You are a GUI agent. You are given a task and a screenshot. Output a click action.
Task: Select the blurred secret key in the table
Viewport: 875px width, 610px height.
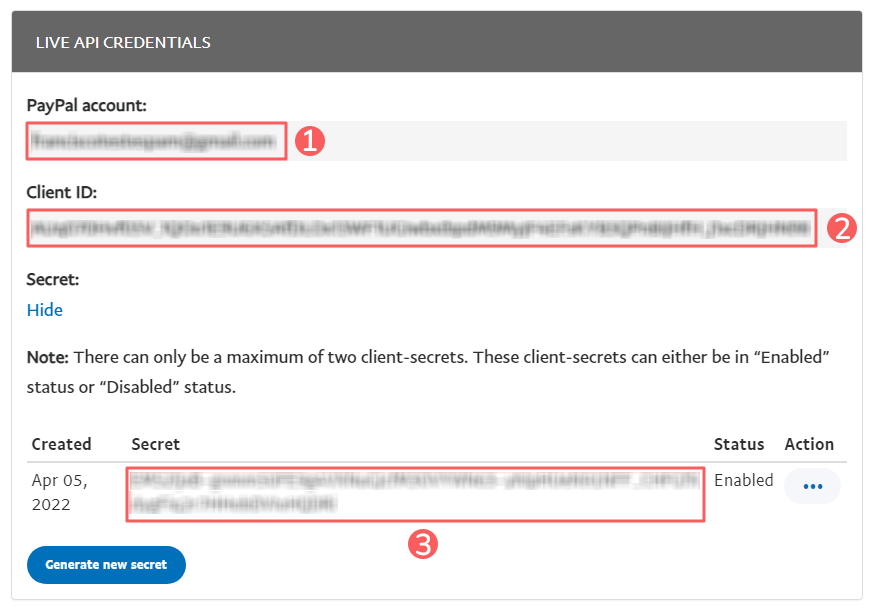coord(415,493)
